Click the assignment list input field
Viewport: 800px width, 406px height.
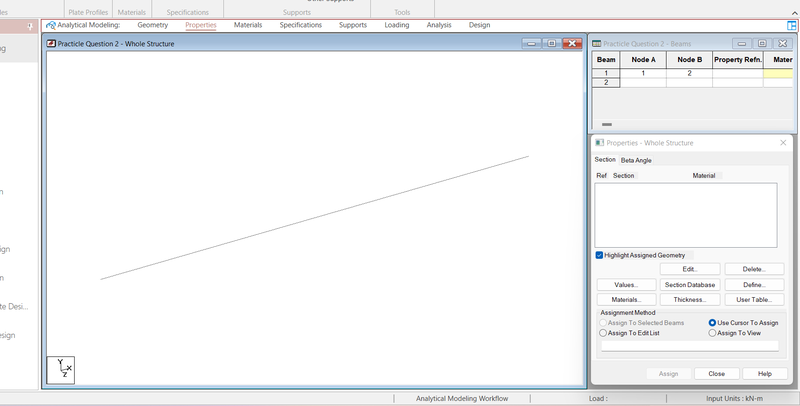(x=690, y=346)
